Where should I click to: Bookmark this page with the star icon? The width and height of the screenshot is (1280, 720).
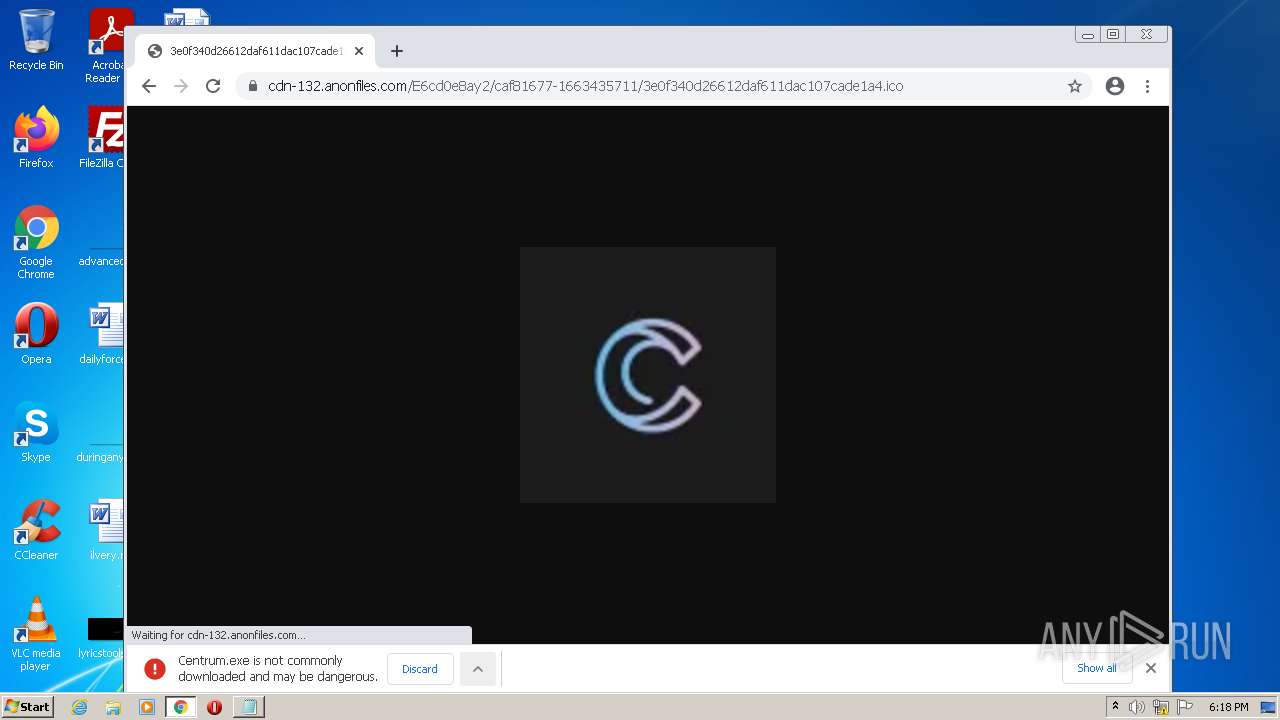coord(1075,86)
